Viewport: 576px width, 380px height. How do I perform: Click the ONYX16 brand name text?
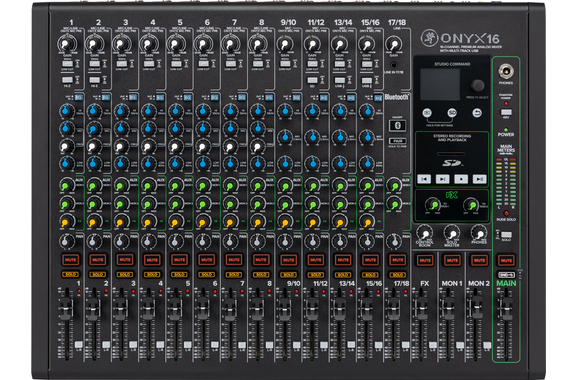pyautogui.click(x=469, y=38)
